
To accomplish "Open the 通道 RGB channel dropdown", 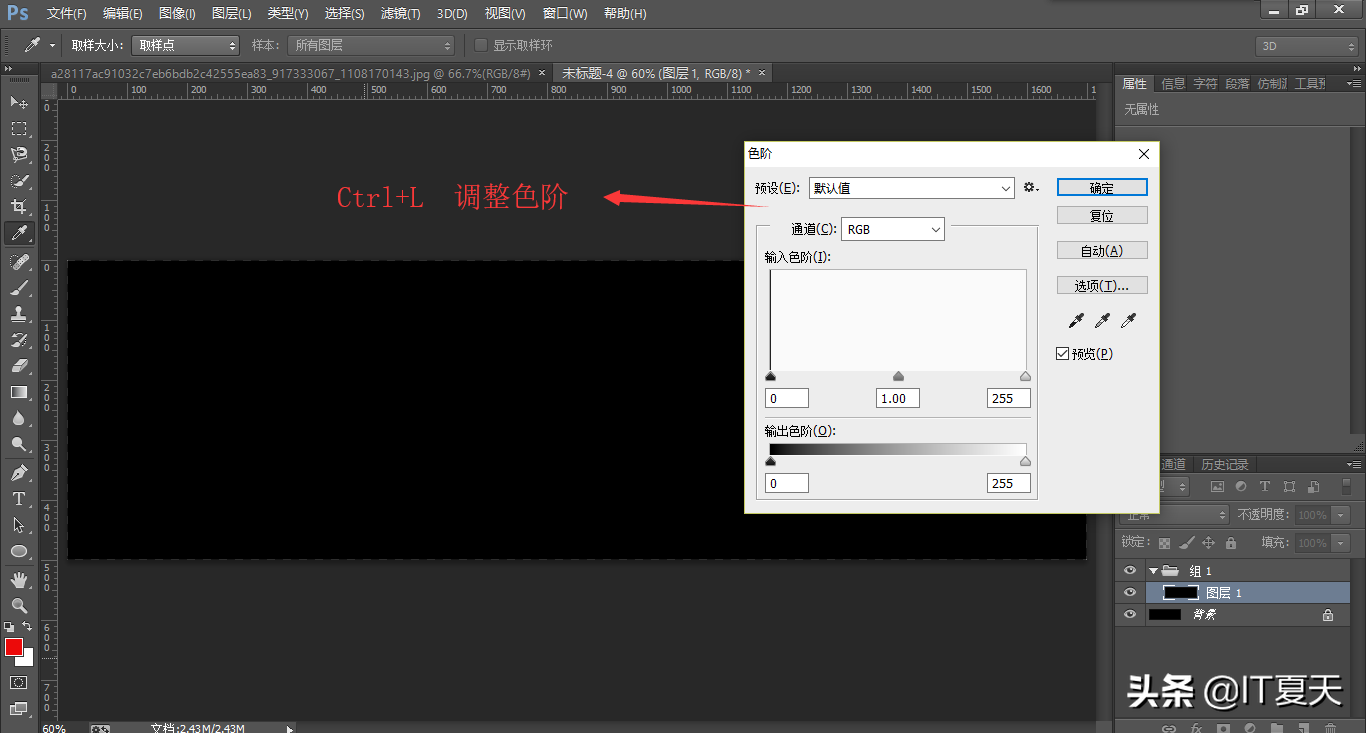I will click(x=892, y=230).
